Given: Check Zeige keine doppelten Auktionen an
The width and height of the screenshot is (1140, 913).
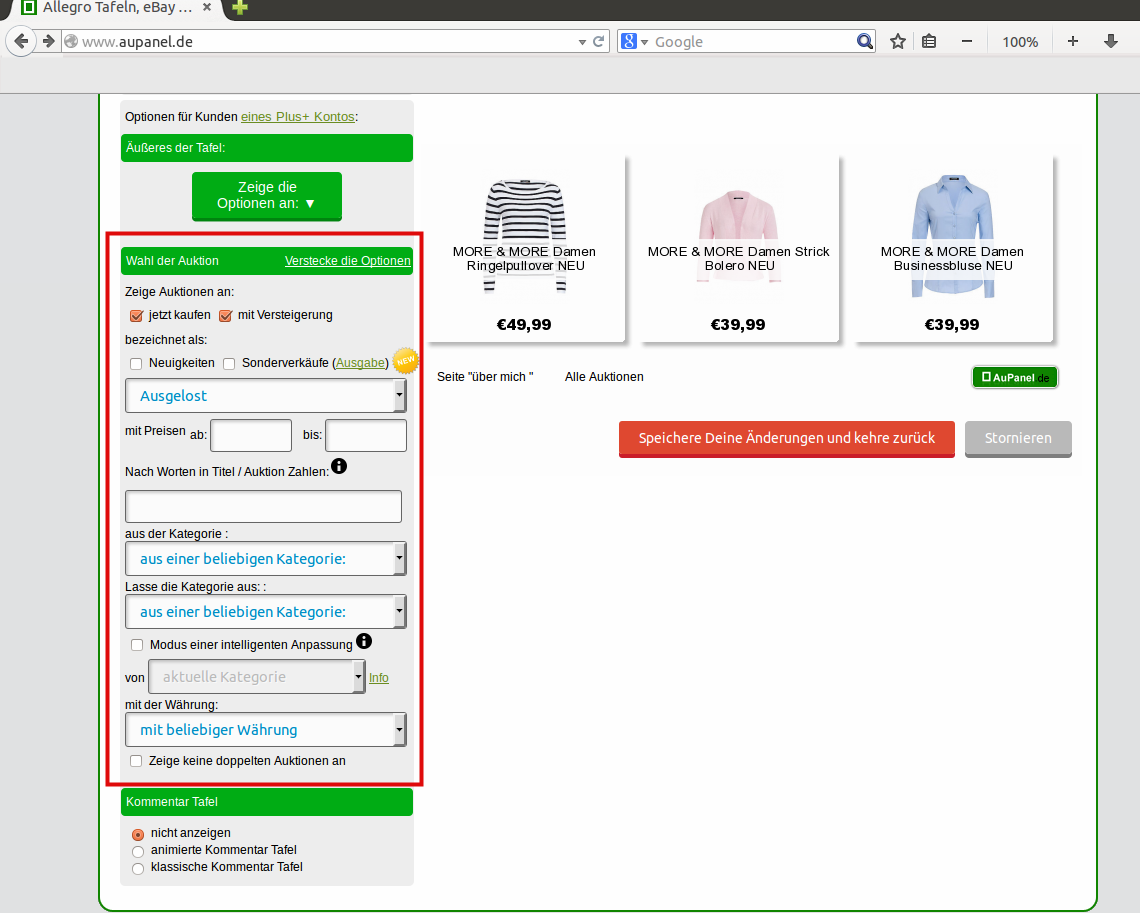Looking at the screenshot, I should [136, 761].
